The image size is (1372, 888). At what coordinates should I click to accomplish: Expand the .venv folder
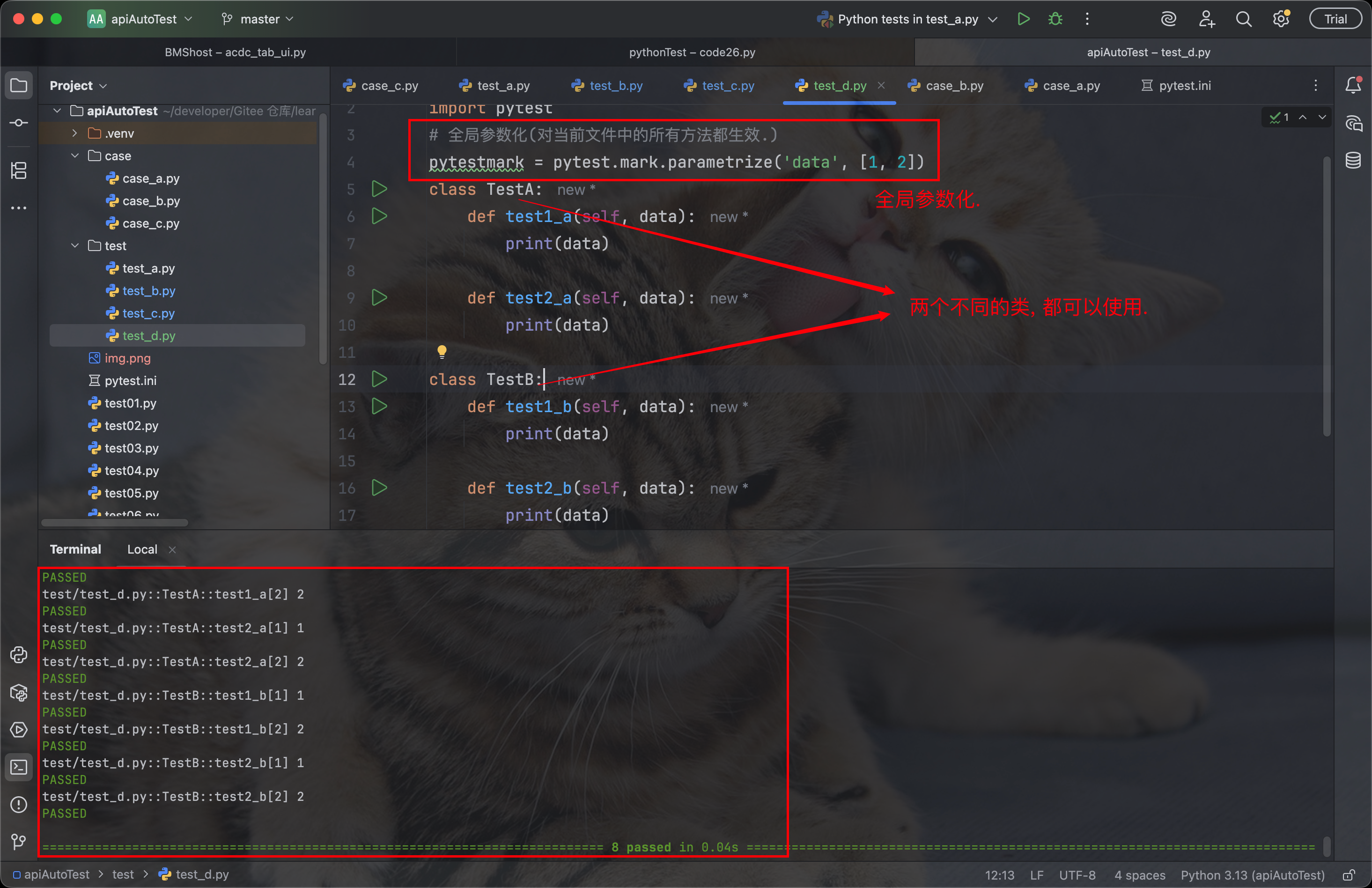(75, 133)
